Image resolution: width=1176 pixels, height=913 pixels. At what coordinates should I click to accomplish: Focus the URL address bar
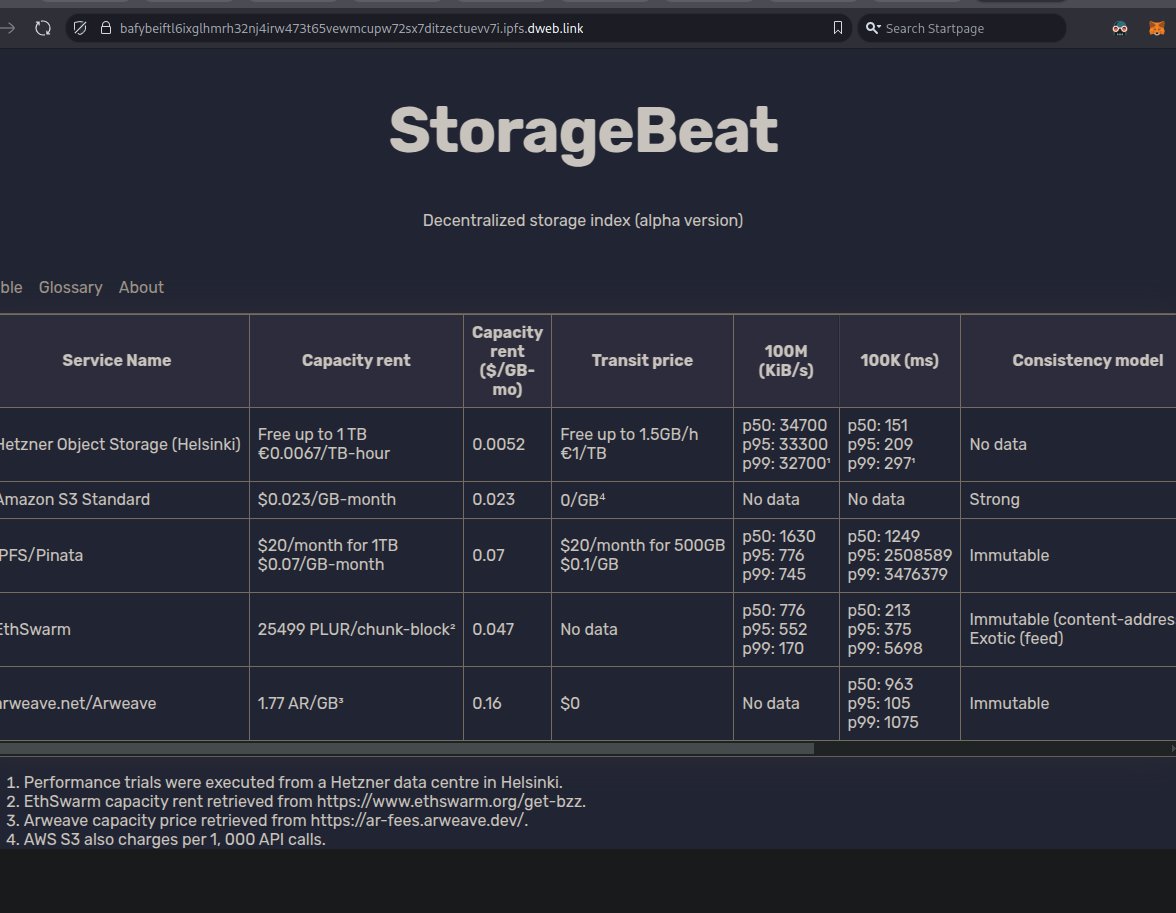point(459,29)
